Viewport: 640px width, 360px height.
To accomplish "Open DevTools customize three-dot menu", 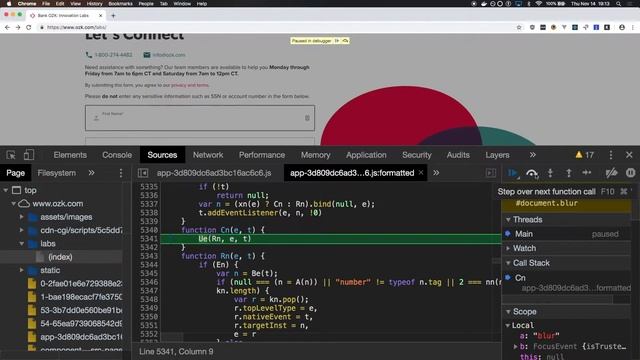I will point(611,155).
